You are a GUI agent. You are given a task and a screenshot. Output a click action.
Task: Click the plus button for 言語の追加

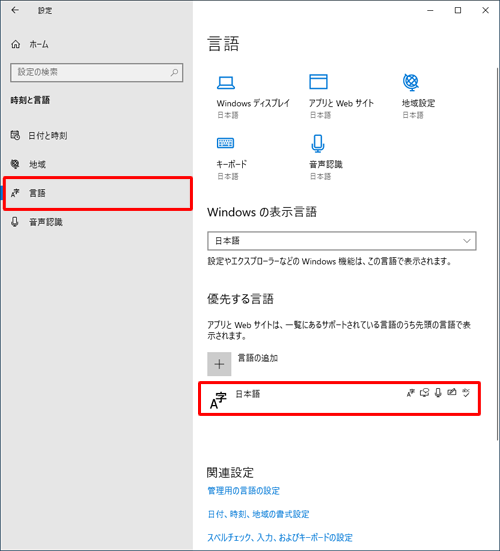219,364
